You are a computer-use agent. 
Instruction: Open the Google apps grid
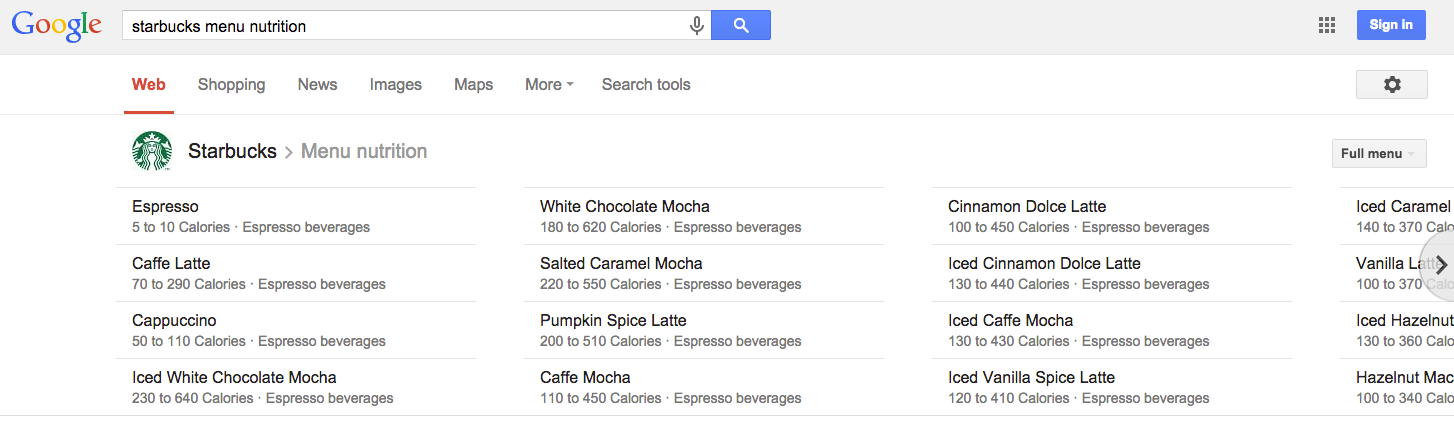click(x=1327, y=26)
